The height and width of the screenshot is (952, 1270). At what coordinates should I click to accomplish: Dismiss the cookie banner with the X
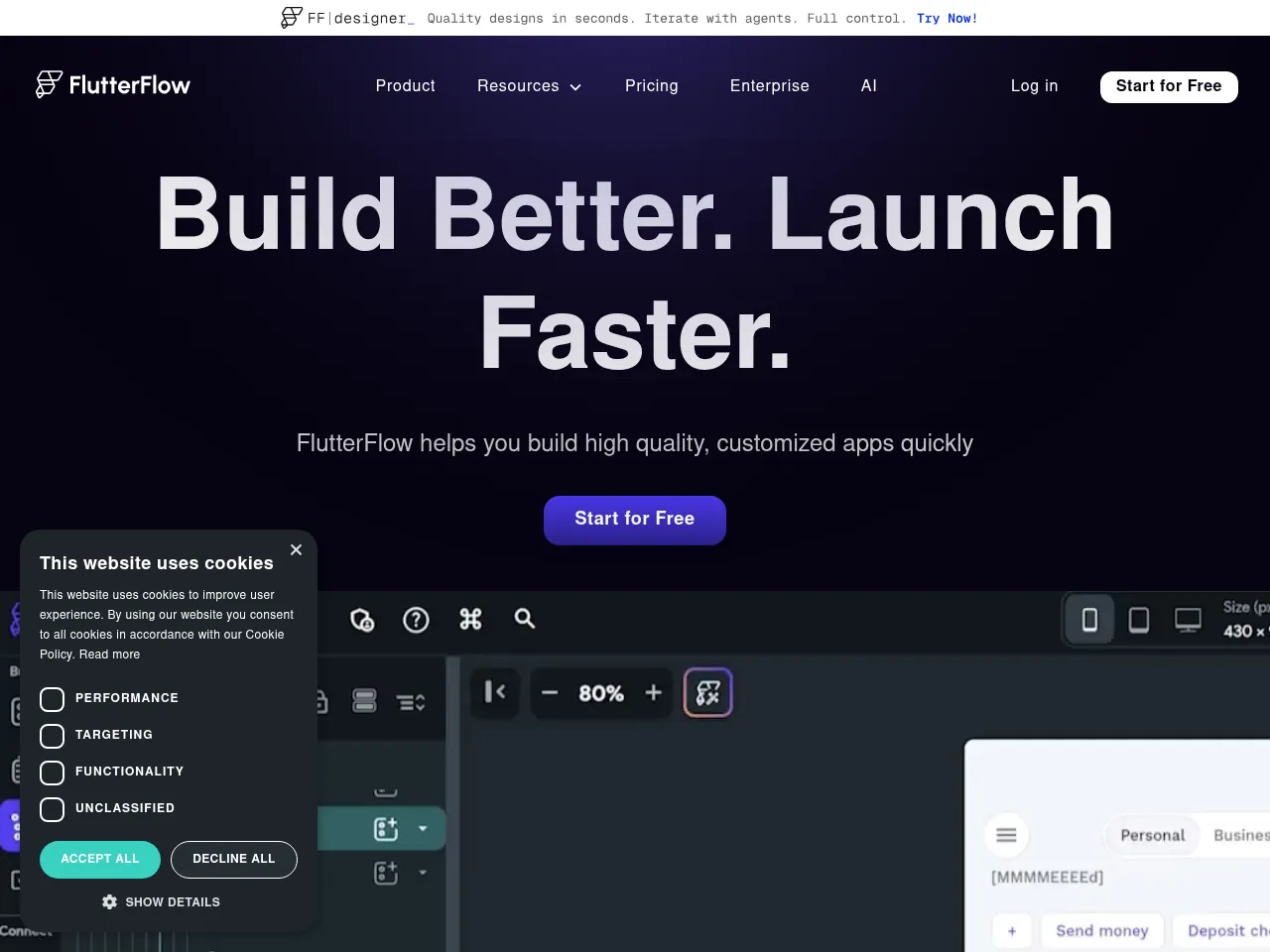(296, 549)
